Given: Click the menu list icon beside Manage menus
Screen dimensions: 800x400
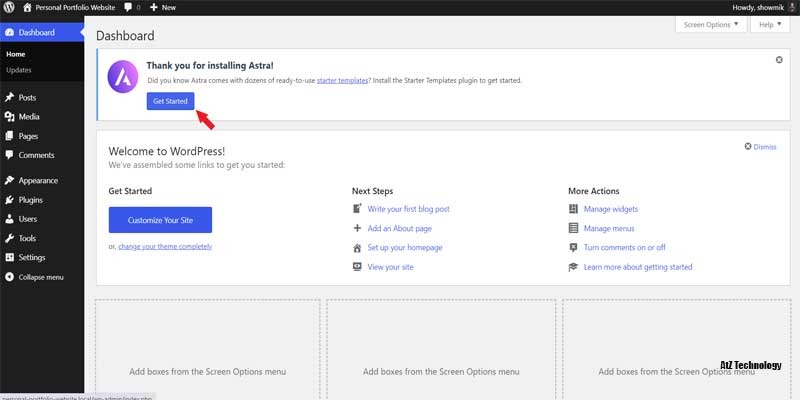Looking at the screenshot, I should [x=573, y=228].
